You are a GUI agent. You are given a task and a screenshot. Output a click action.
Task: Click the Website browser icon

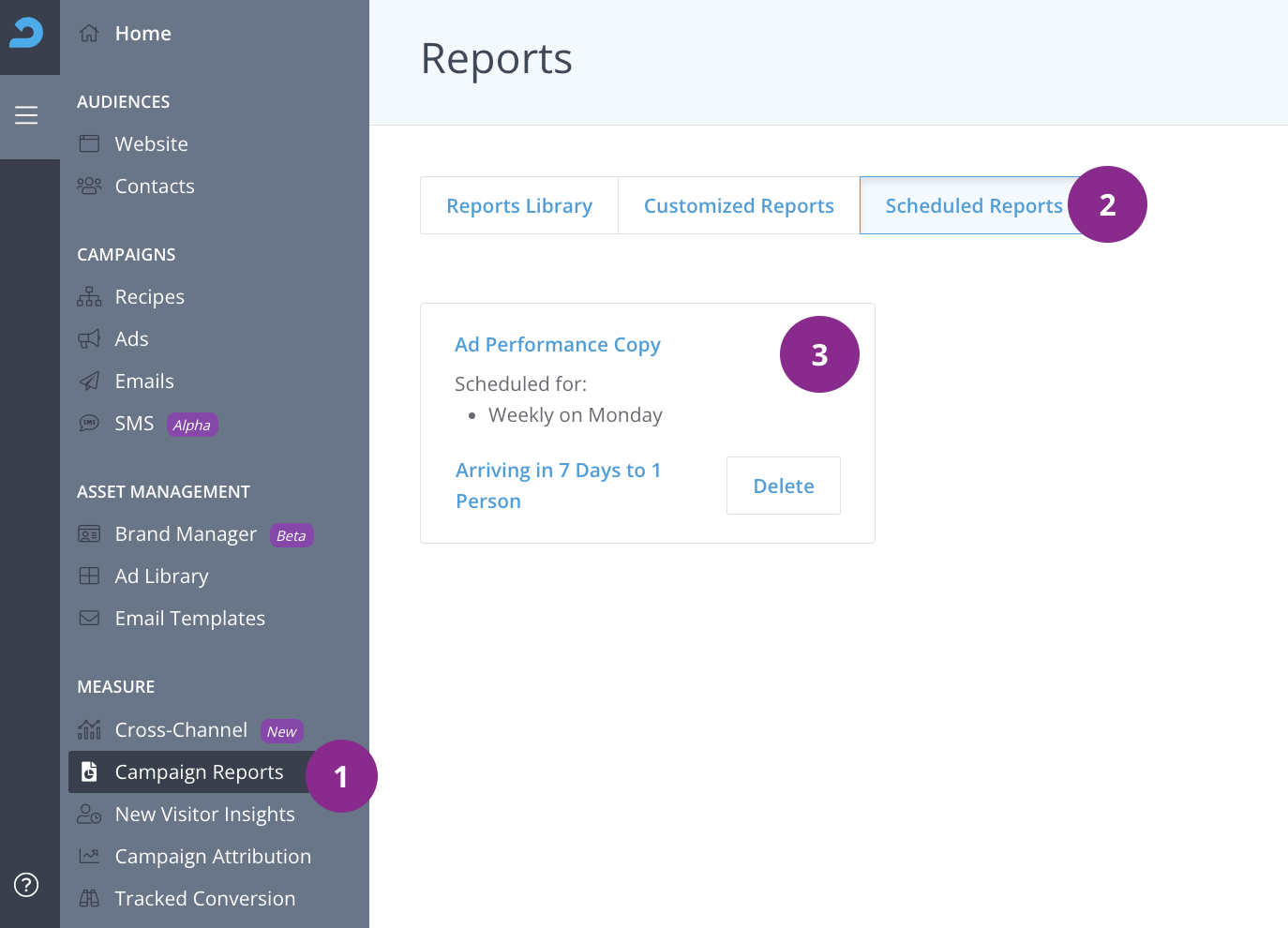tap(89, 143)
